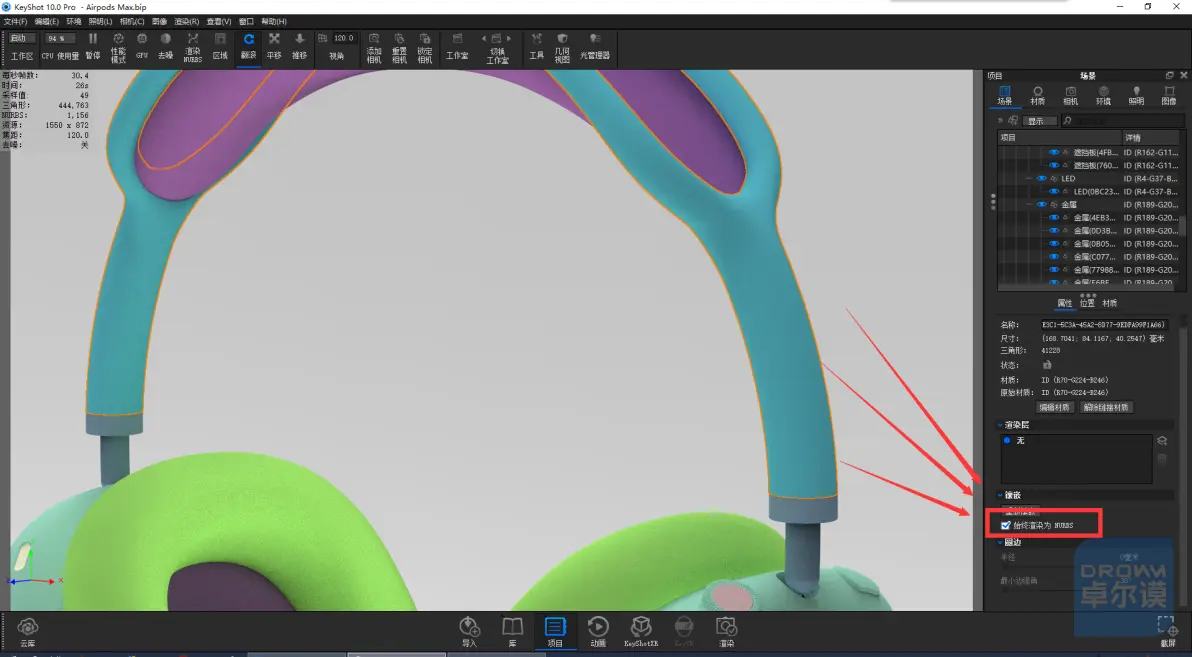
Task: Add a camera with 添加相机
Action: (x=374, y=47)
